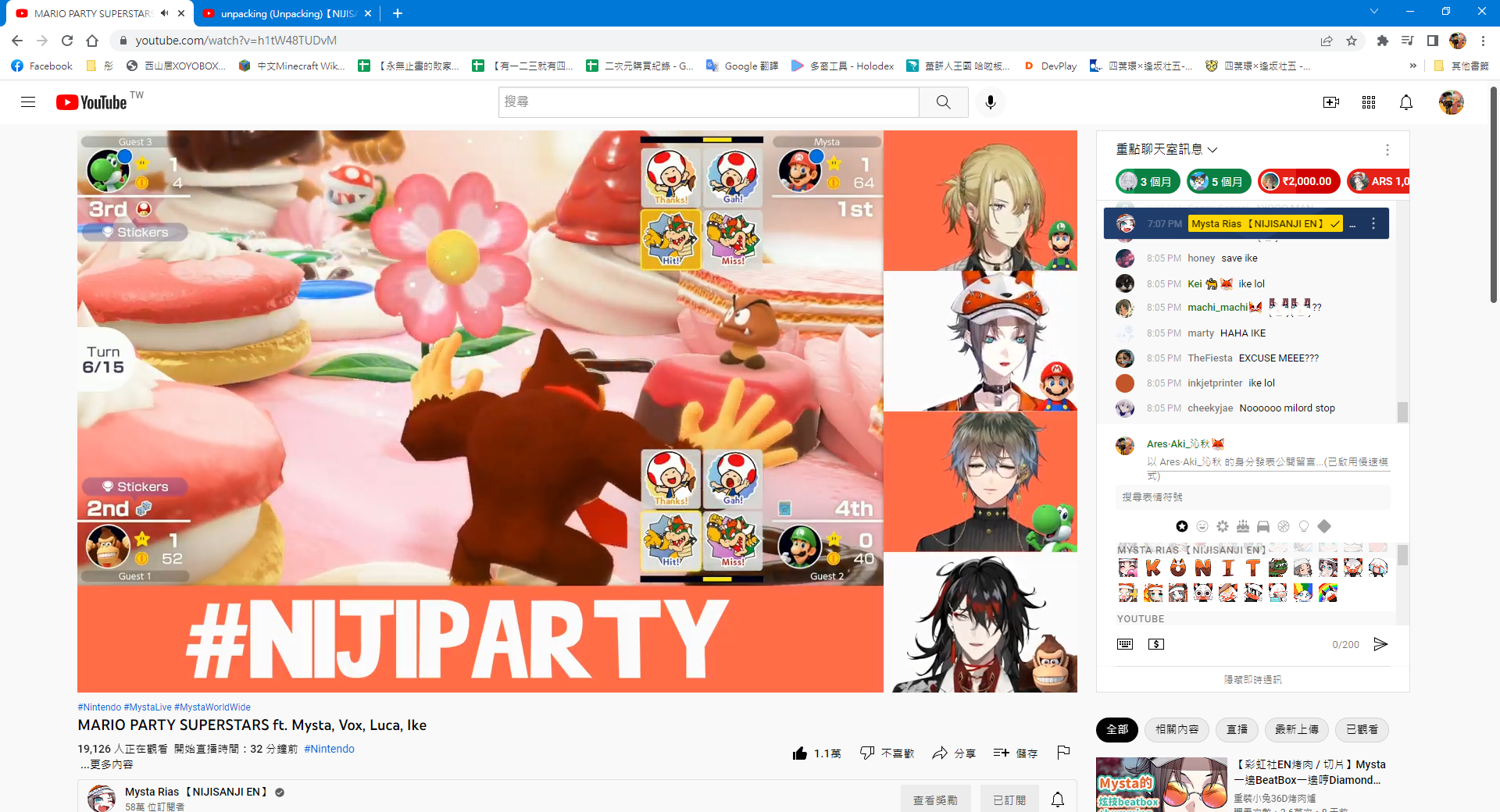Share the video (分享)

953,753
